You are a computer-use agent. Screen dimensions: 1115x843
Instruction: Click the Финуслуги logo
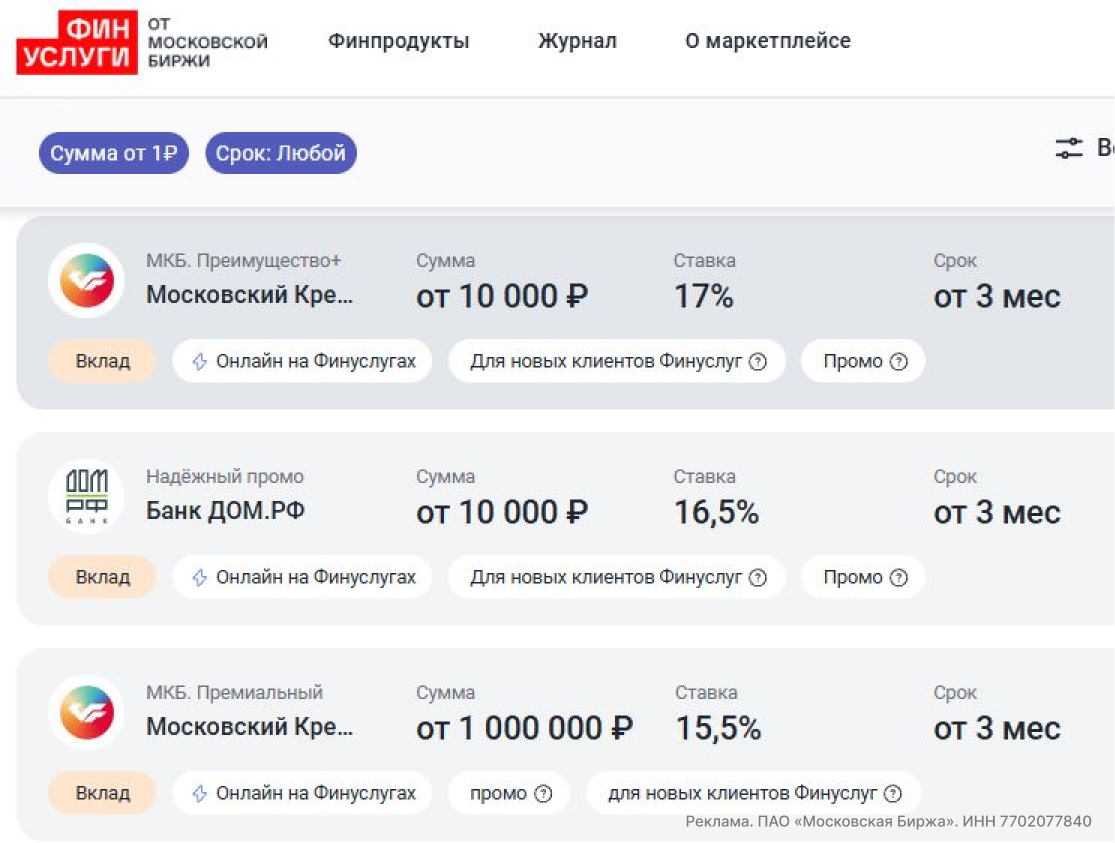click(x=77, y=42)
